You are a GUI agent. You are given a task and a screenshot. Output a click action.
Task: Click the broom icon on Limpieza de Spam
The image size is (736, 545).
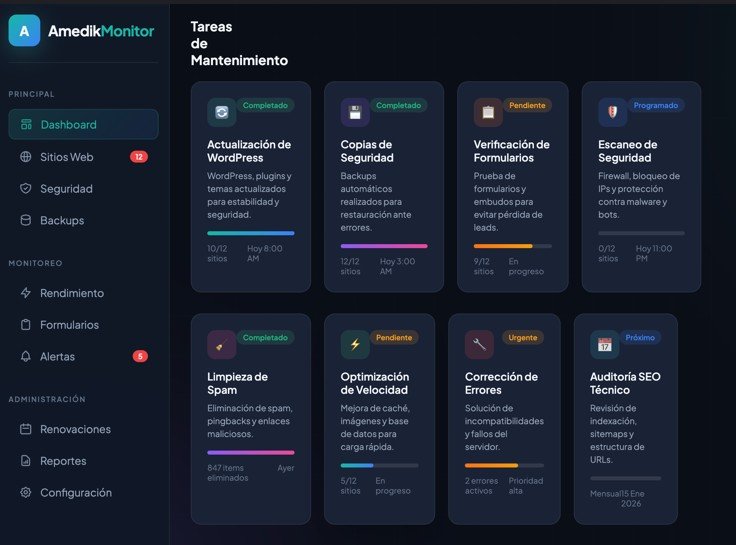point(221,345)
